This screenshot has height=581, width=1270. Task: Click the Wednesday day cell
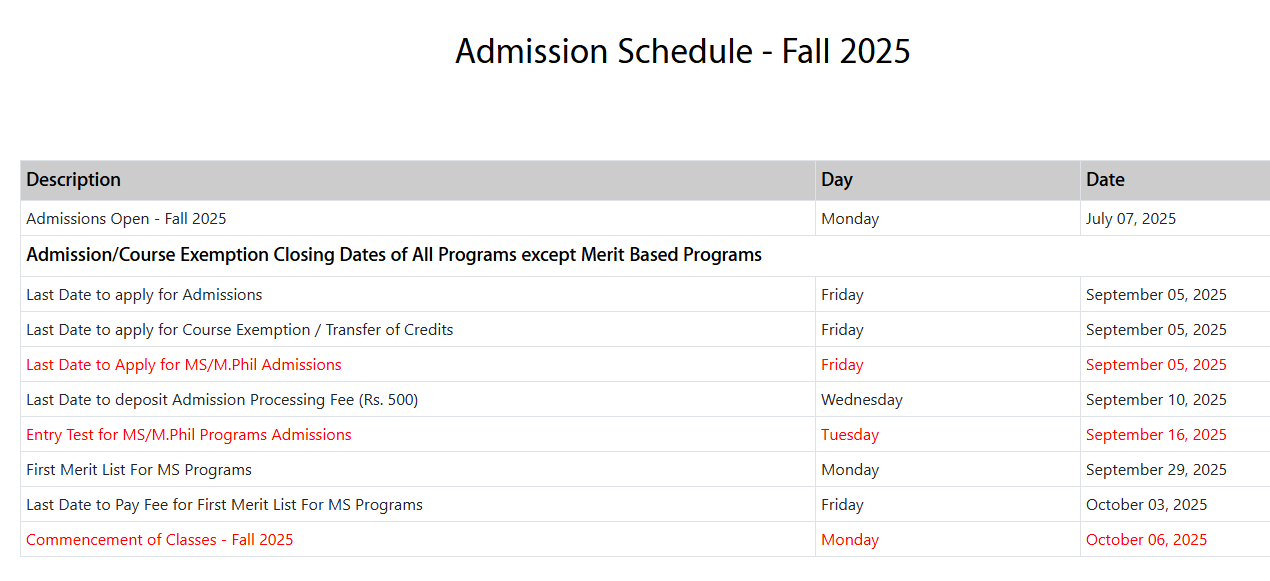[x=862, y=400]
